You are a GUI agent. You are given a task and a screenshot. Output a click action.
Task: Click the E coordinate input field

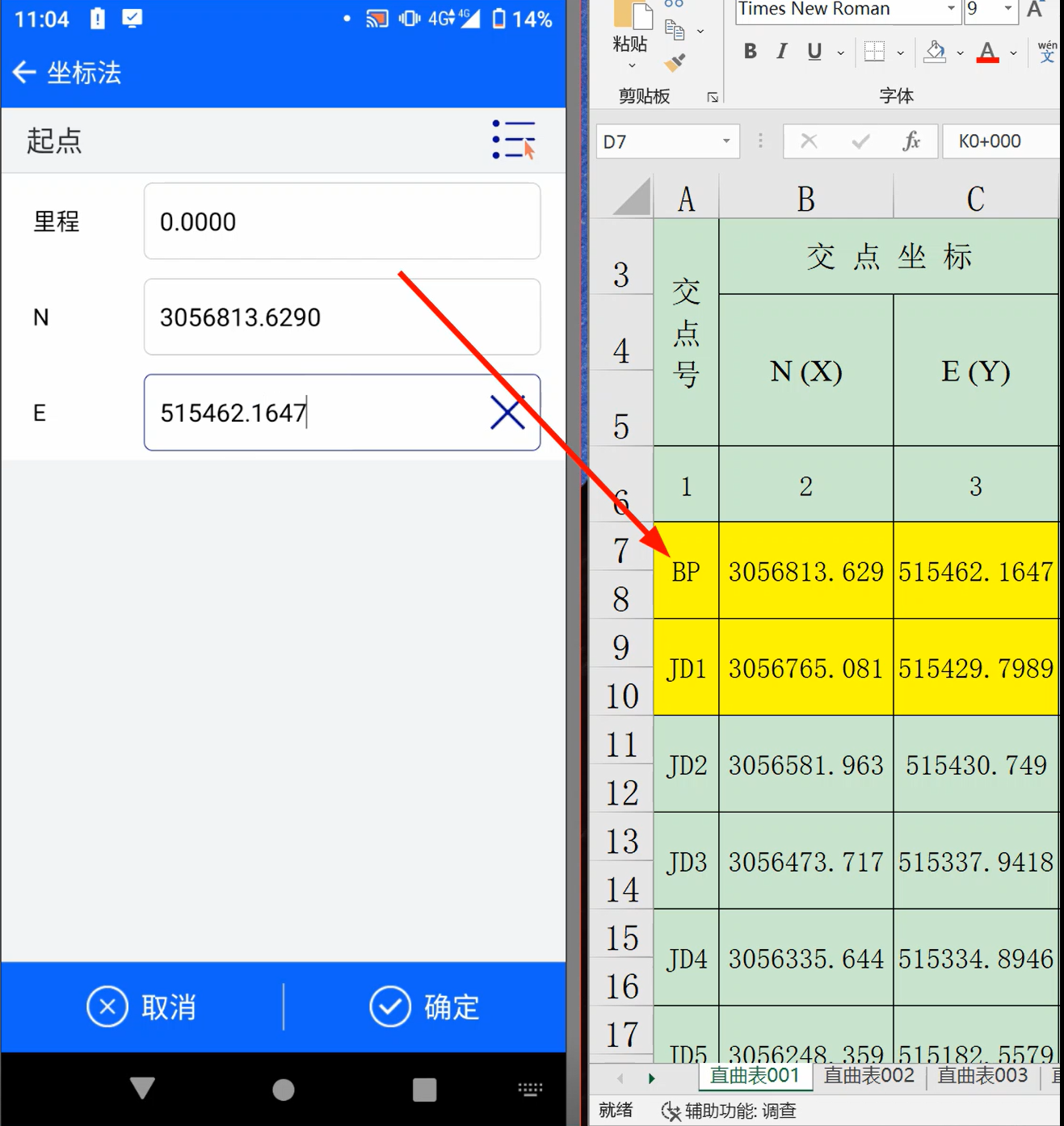pyautogui.click(x=342, y=413)
